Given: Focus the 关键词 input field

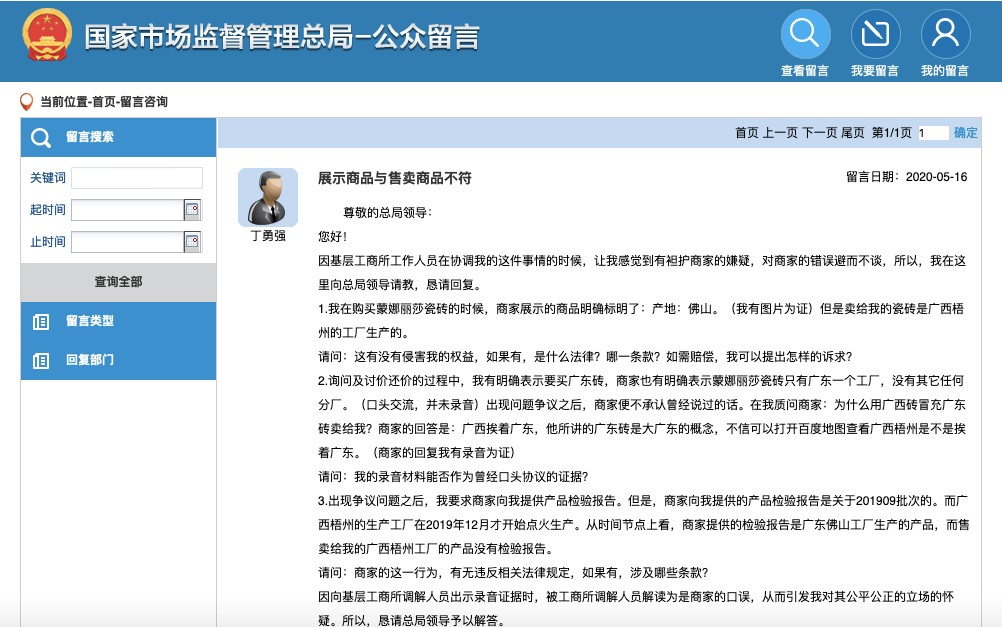Looking at the screenshot, I should [137, 178].
